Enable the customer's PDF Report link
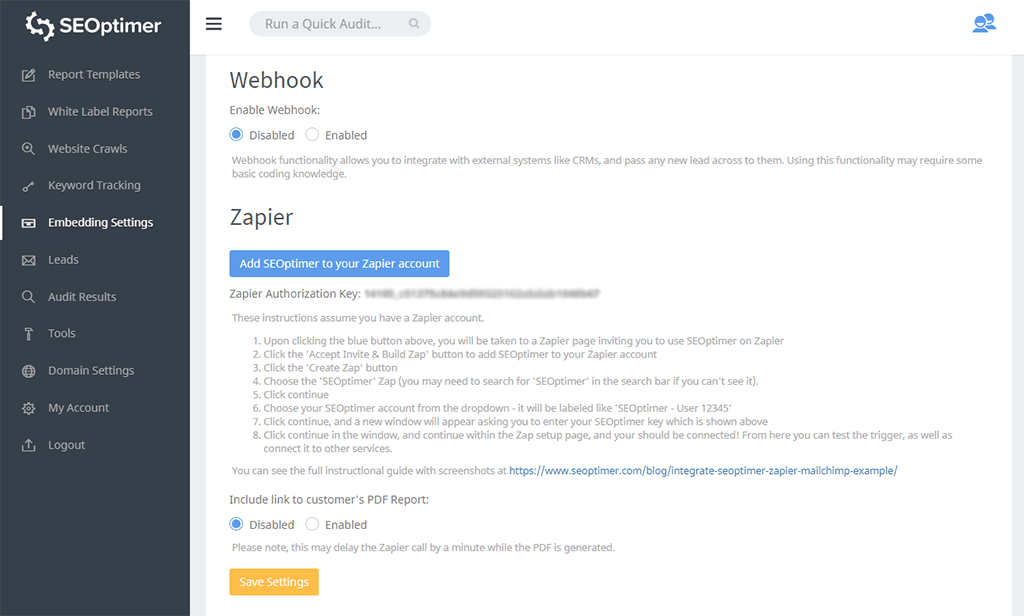The image size is (1024, 616). pyautogui.click(x=312, y=524)
